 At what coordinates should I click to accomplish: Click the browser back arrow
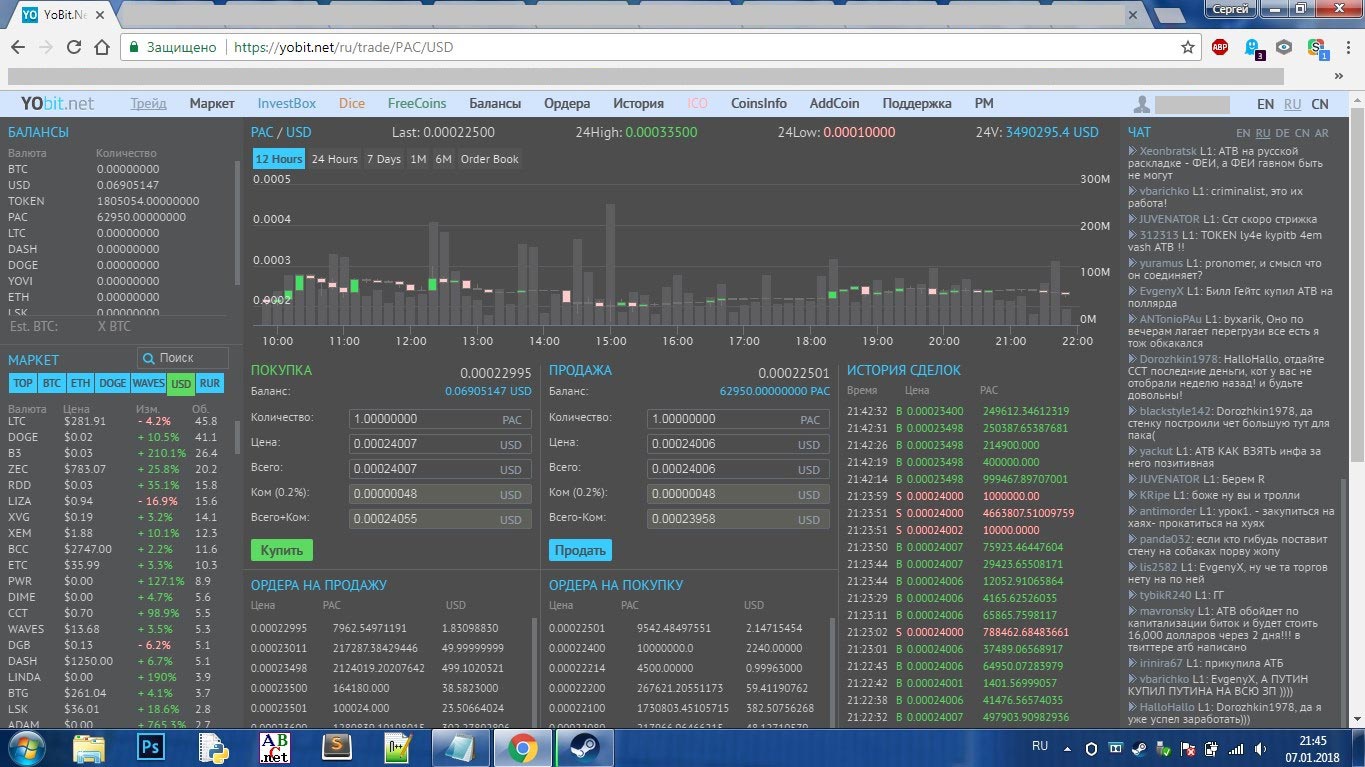(x=18, y=47)
